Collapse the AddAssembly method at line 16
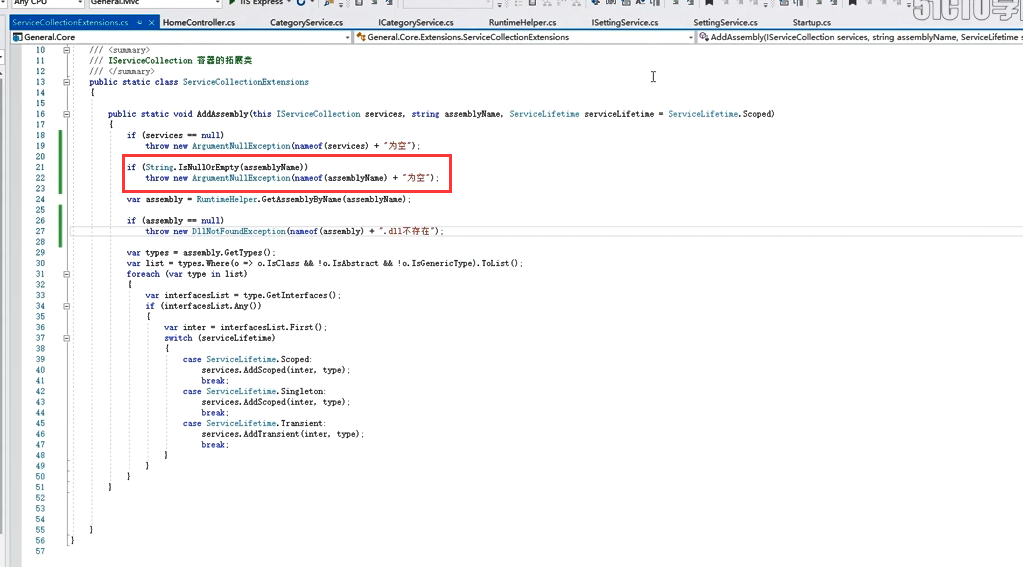Viewport: 1023px width, 567px height. [67, 114]
